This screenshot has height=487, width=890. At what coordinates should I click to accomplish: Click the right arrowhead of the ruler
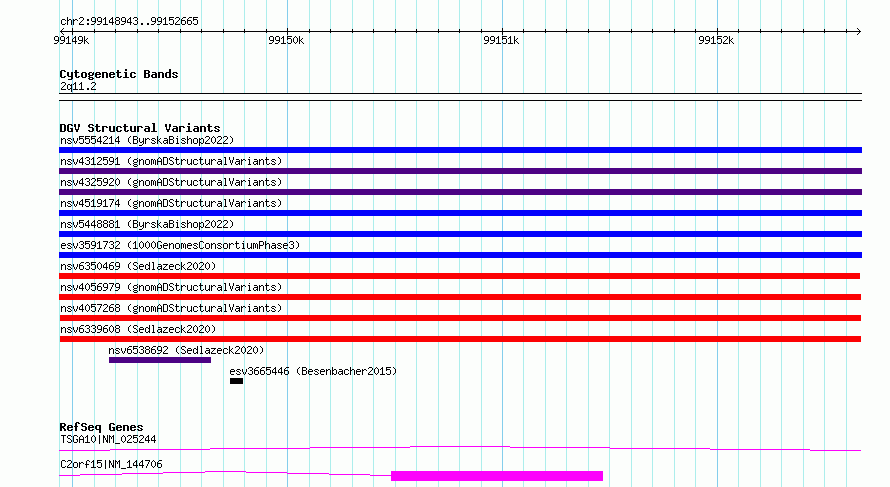859,32
